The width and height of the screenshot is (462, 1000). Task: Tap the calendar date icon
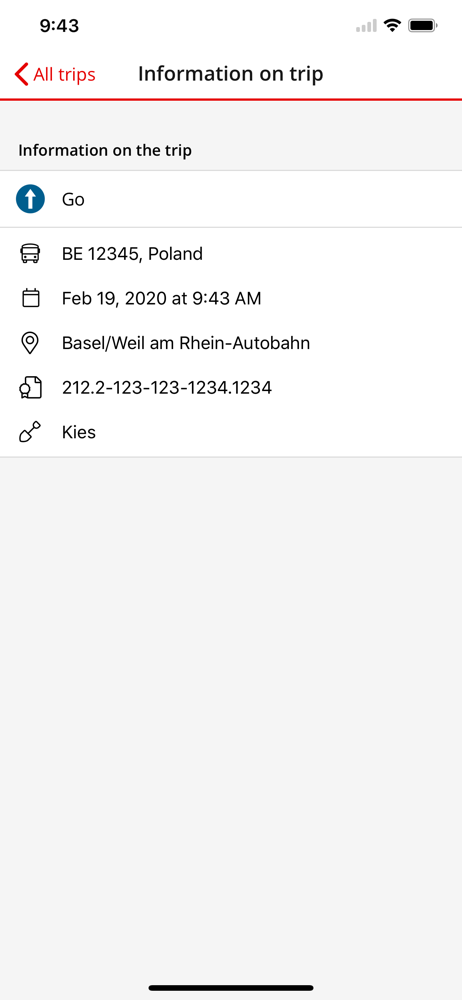coord(31,298)
